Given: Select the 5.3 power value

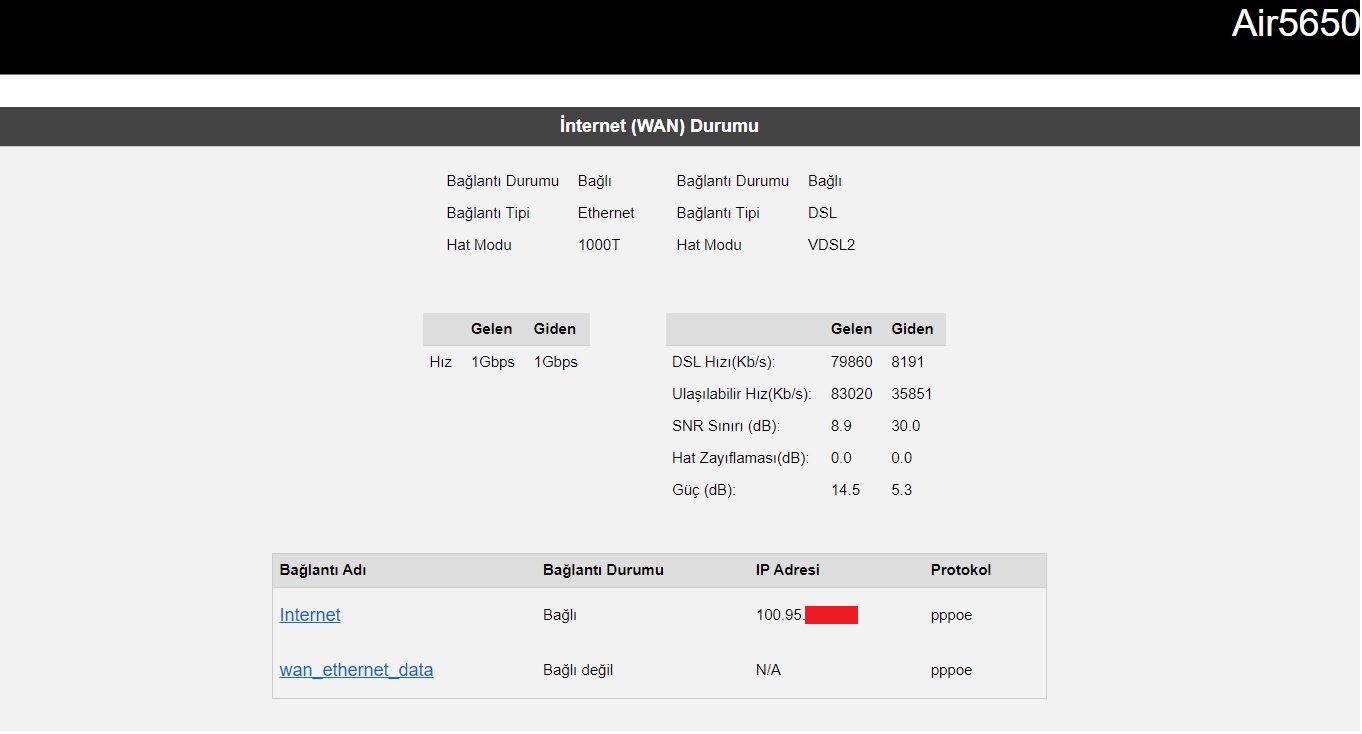Looking at the screenshot, I should (901, 490).
